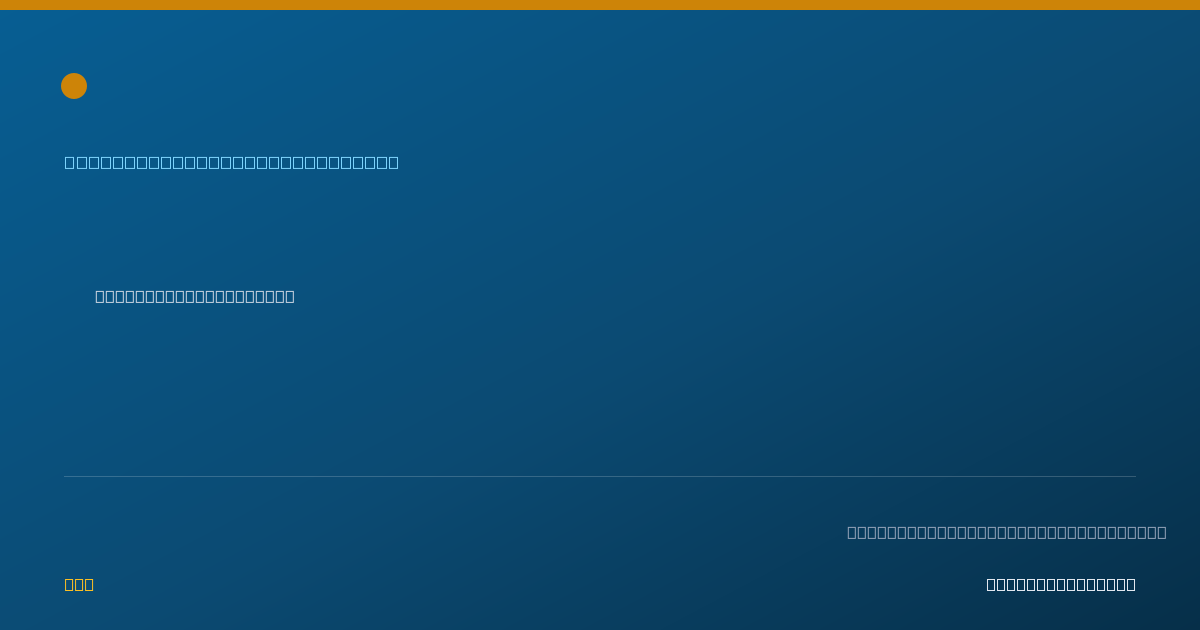Open the white footer text at bottom right
This screenshot has width=1200, height=630.
(x=1061, y=584)
